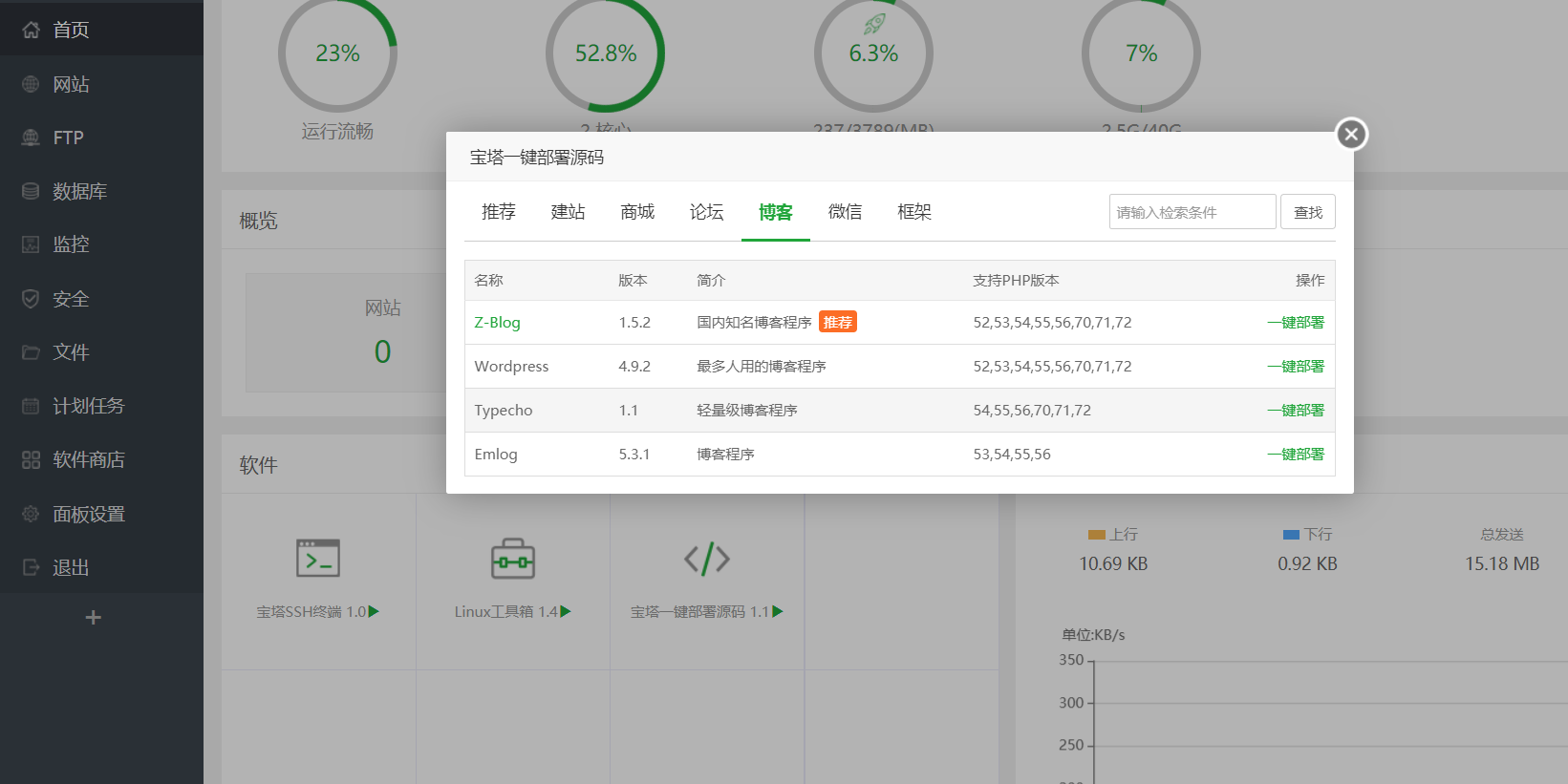1568x784 pixels.
Task: Click the 退出 logout icon
Action: (x=31, y=567)
